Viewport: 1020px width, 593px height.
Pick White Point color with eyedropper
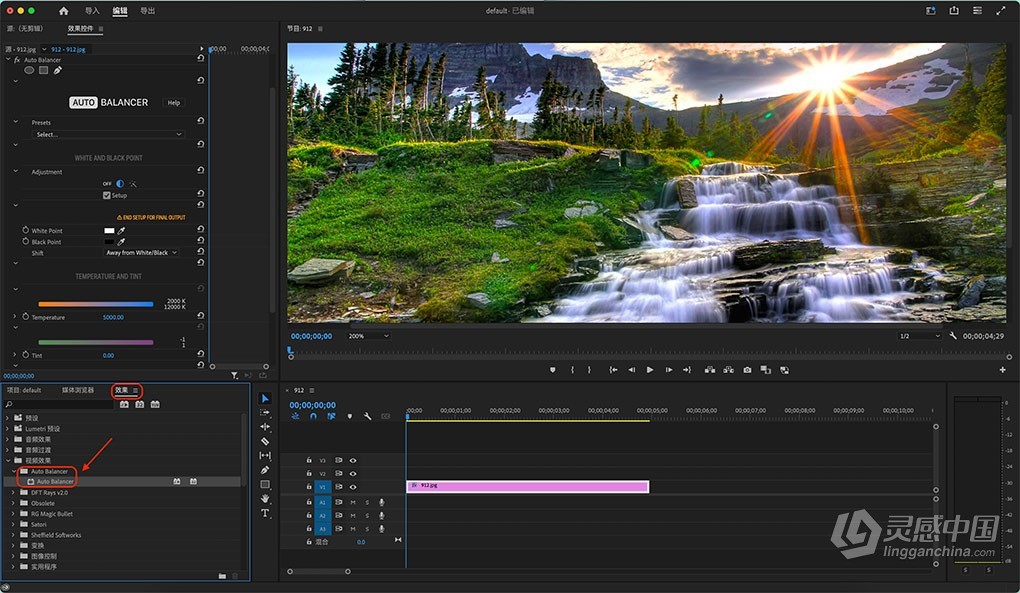tap(121, 230)
